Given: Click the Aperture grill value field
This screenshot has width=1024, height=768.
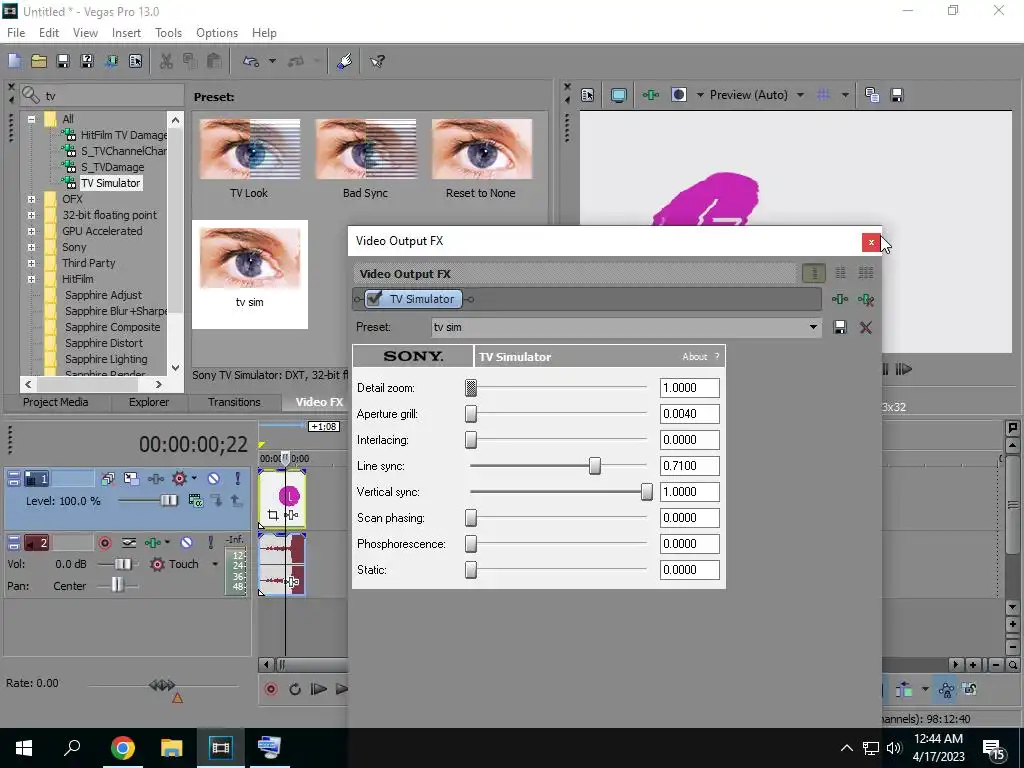Looking at the screenshot, I should coord(689,414).
